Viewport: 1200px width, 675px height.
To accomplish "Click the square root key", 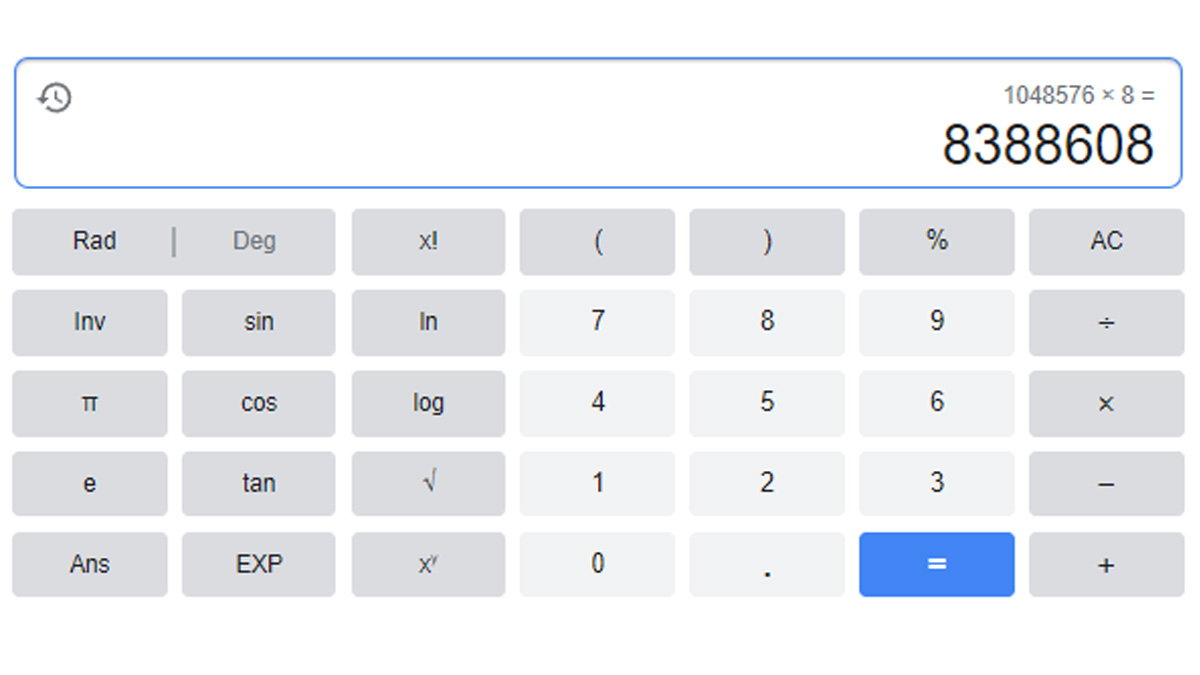I will pyautogui.click(x=428, y=483).
